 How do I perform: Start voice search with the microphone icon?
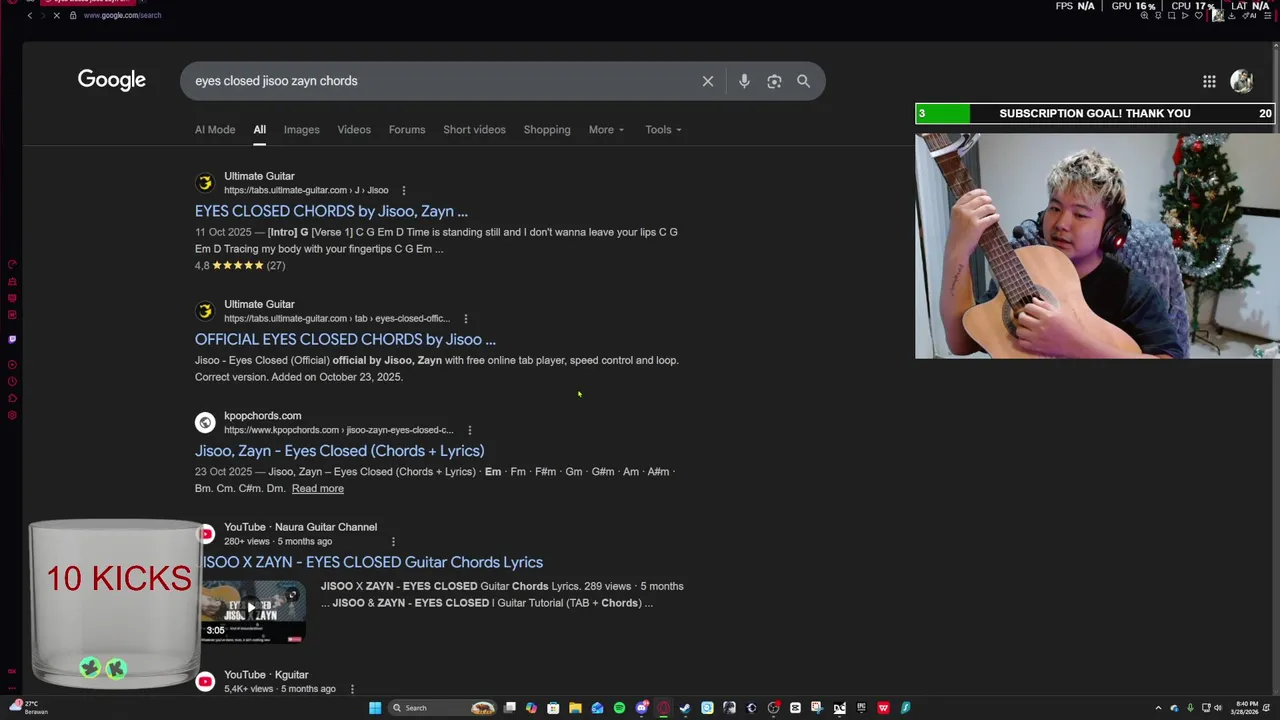tap(744, 81)
